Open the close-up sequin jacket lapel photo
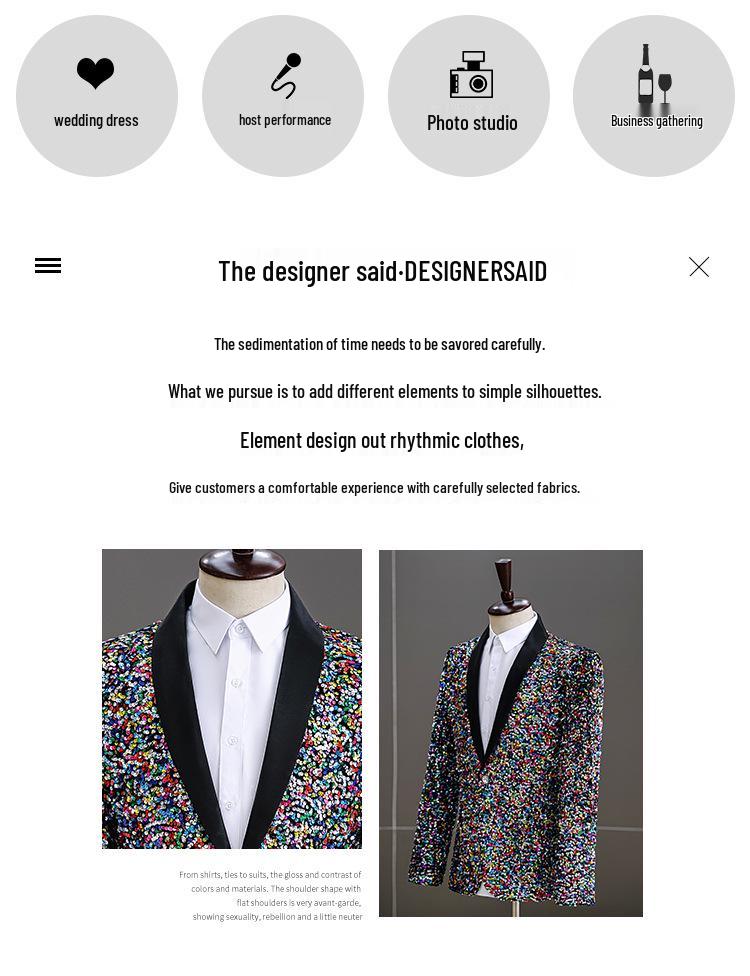 (x=232, y=698)
